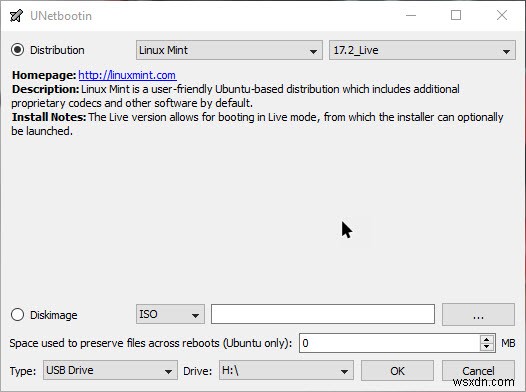Click the 'Drive:' label text

tap(198, 371)
